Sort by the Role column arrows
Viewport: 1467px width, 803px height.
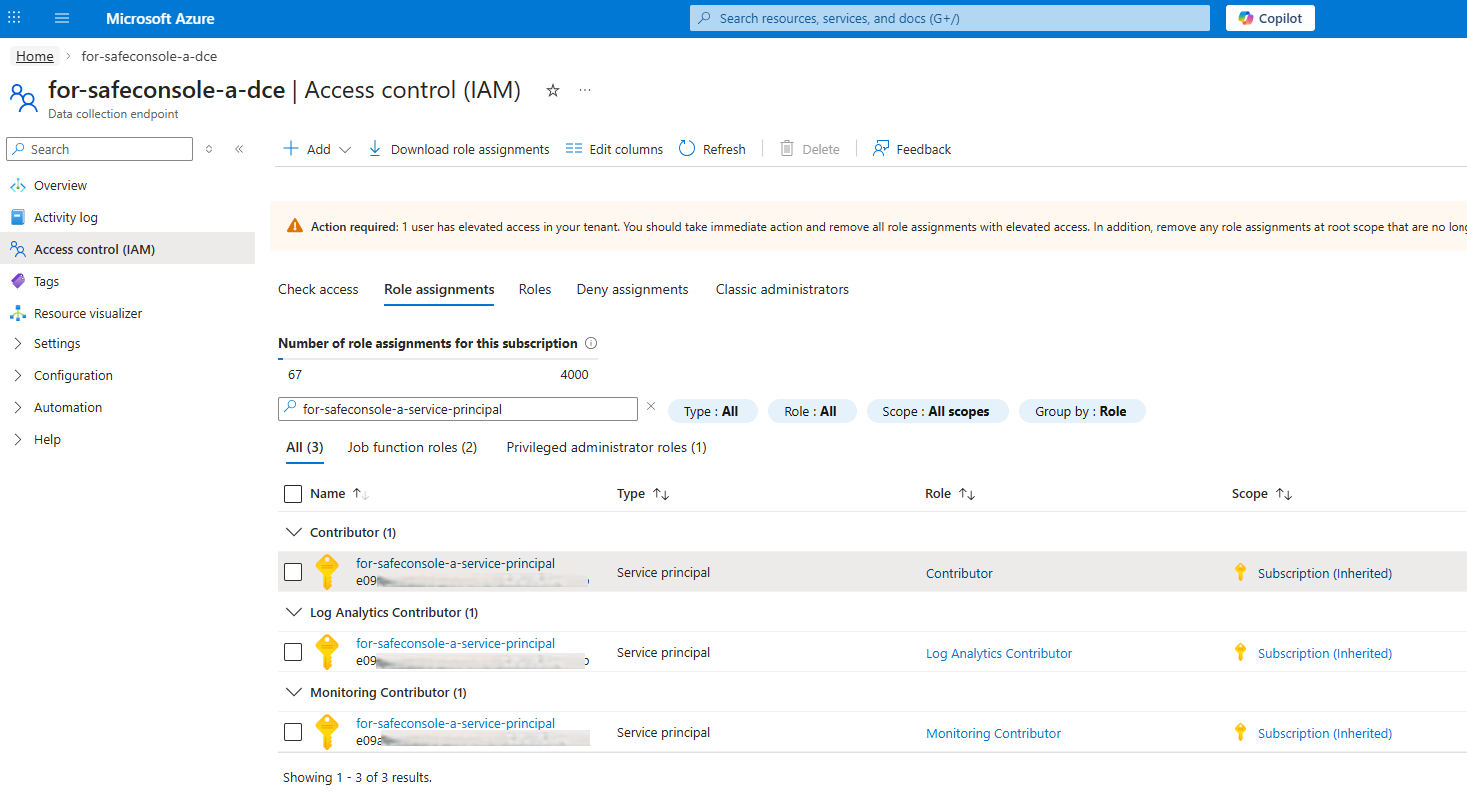[x=967, y=494]
